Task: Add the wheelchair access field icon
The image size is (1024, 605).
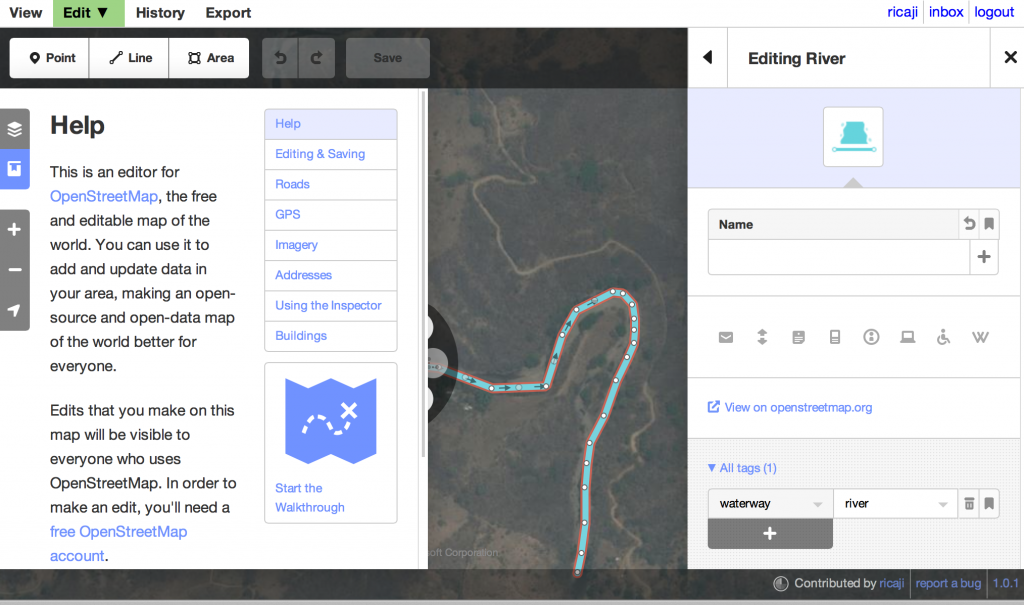Action: pos(943,337)
